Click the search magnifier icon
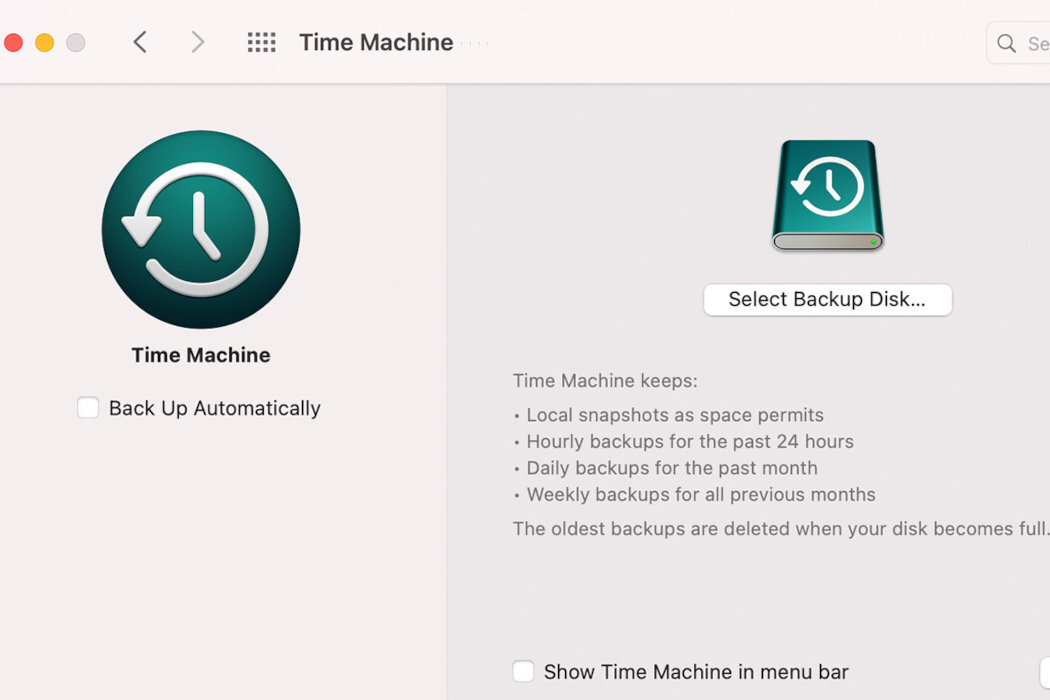Screen dimensions: 1050x700 point(1006,44)
